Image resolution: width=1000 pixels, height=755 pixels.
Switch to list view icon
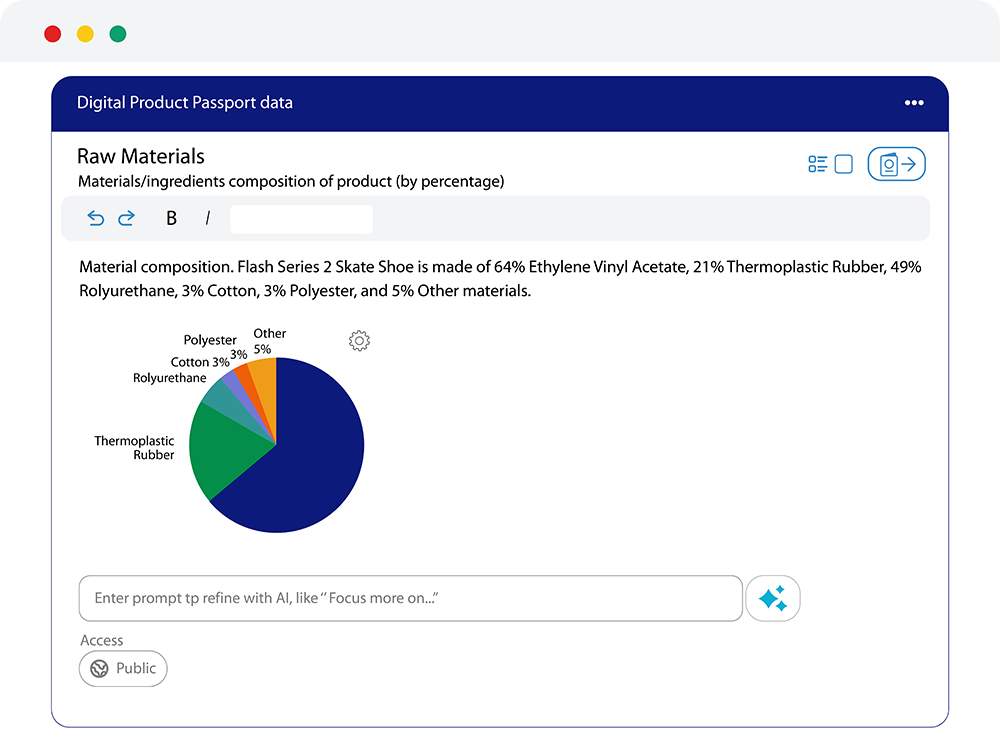pyautogui.click(x=818, y=164)
